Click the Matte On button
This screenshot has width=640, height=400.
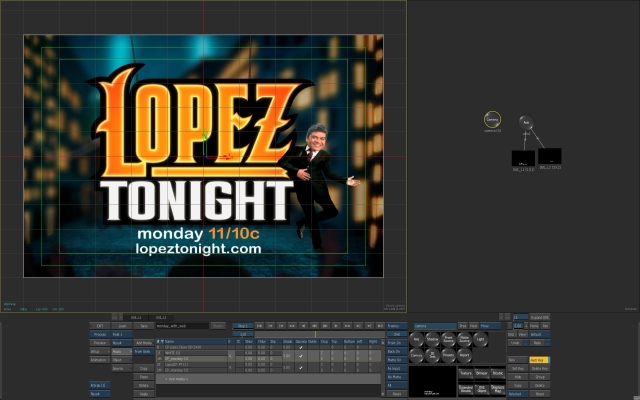pos(397,360)
